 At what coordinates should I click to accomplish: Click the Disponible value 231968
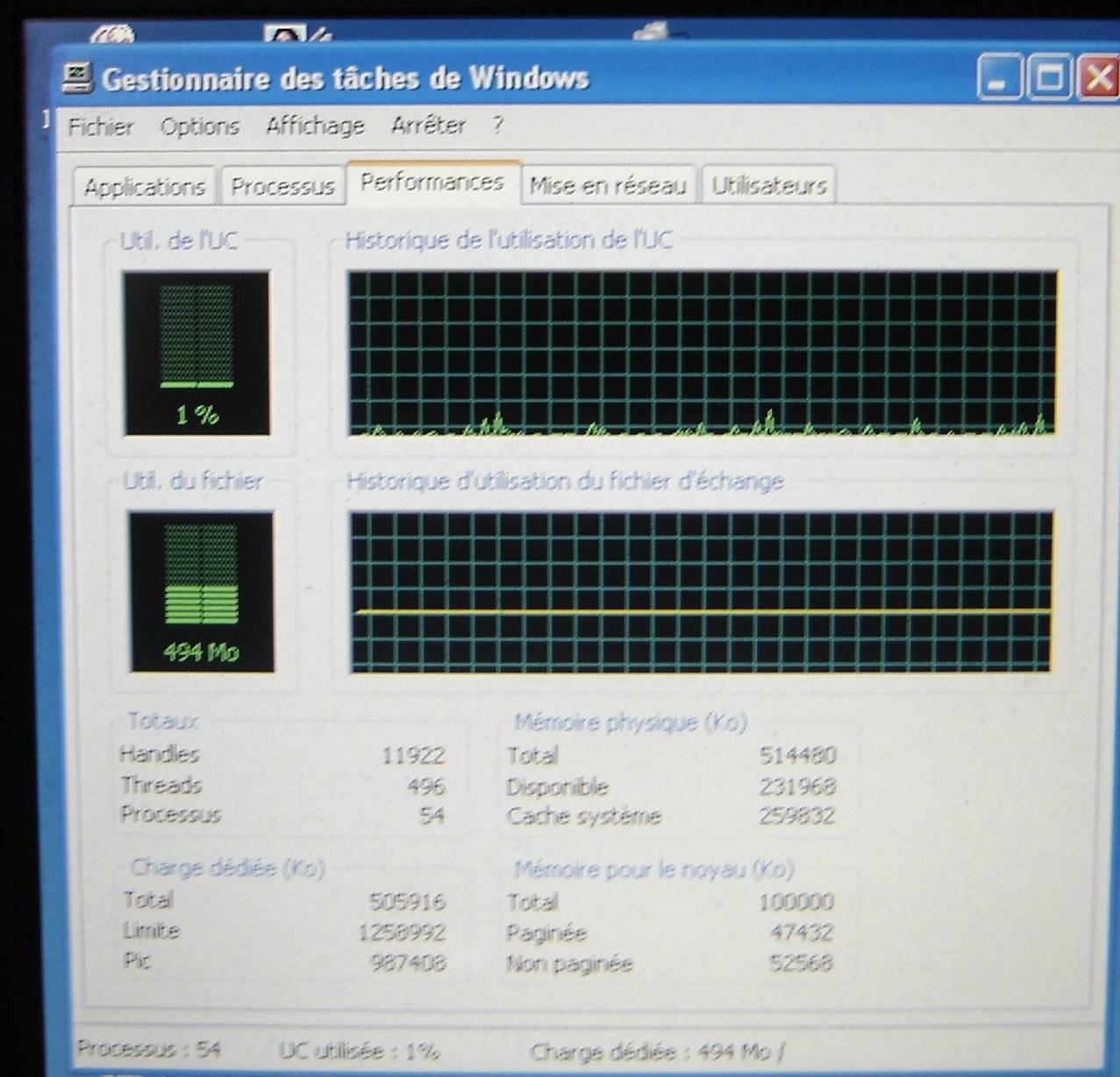(797, 786)
